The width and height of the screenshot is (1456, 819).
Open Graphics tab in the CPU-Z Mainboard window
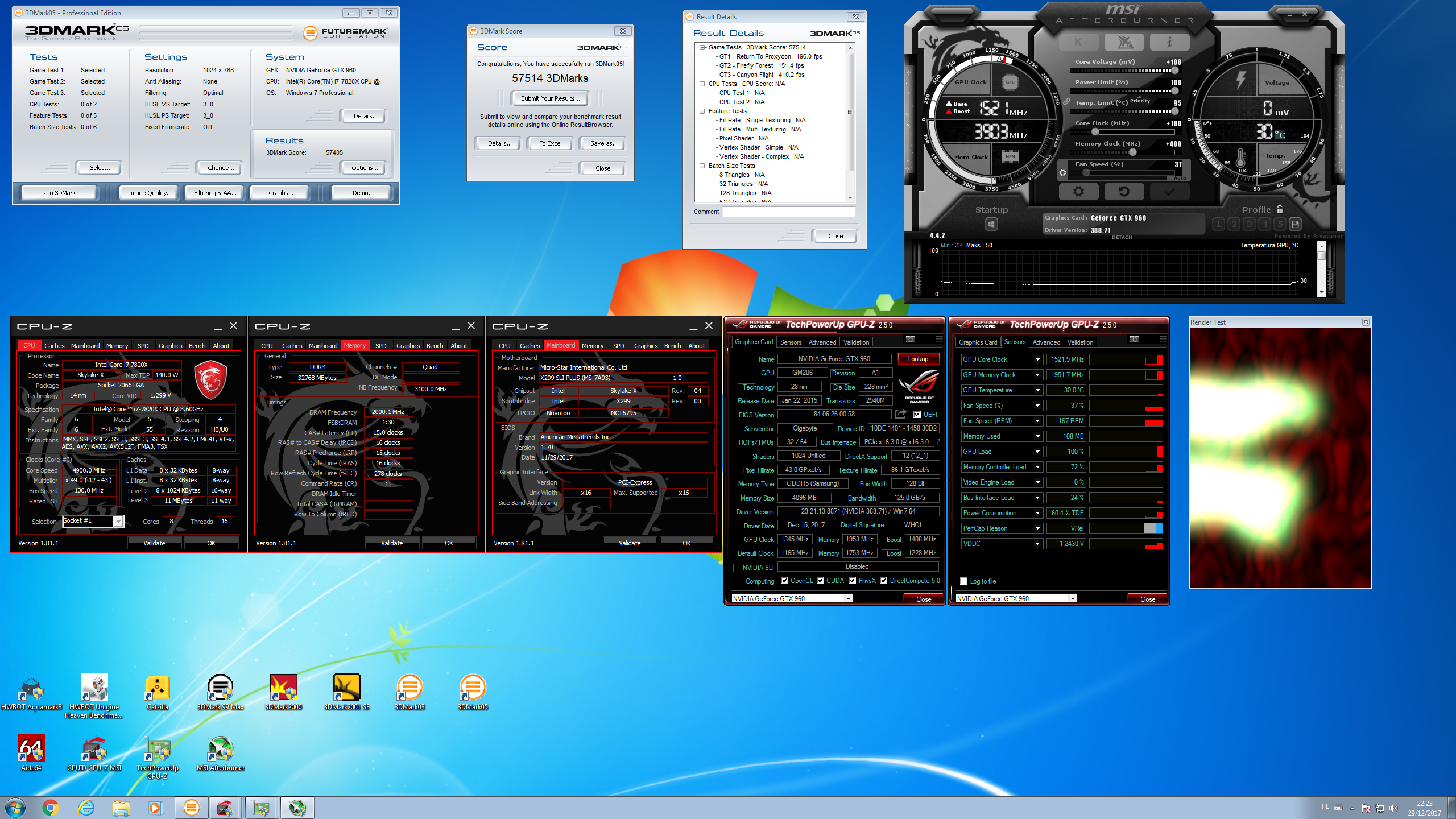coord(646,346)
